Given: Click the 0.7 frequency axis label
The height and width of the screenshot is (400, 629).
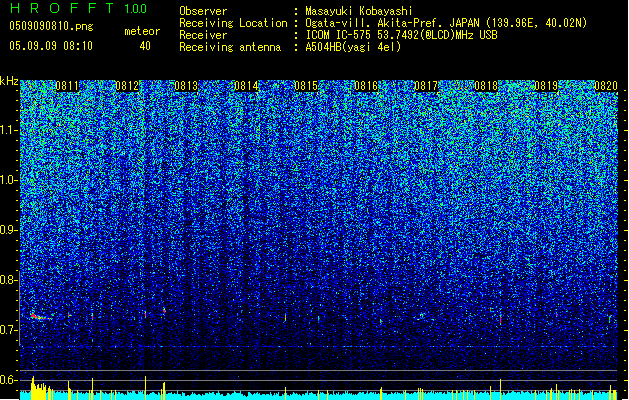Looking at the screenshot, I should point(9,330).
